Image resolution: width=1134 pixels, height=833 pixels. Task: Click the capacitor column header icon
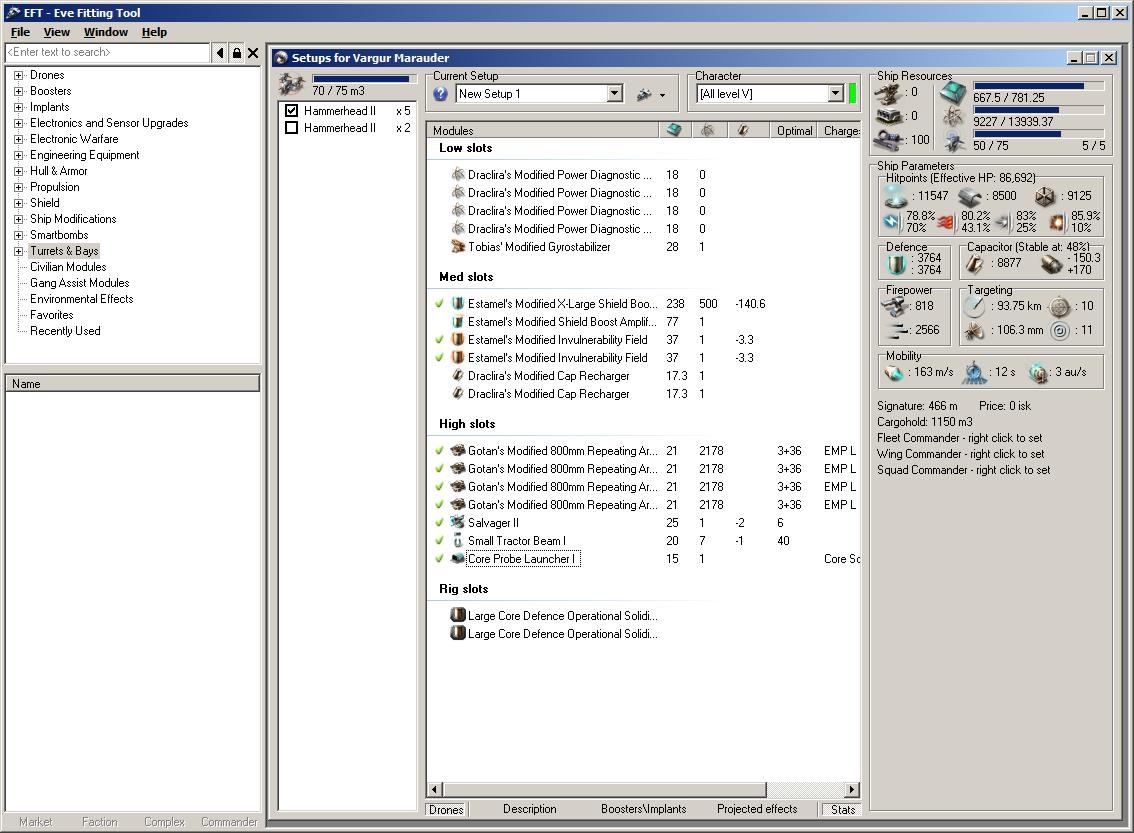click(x=743, y=130)
